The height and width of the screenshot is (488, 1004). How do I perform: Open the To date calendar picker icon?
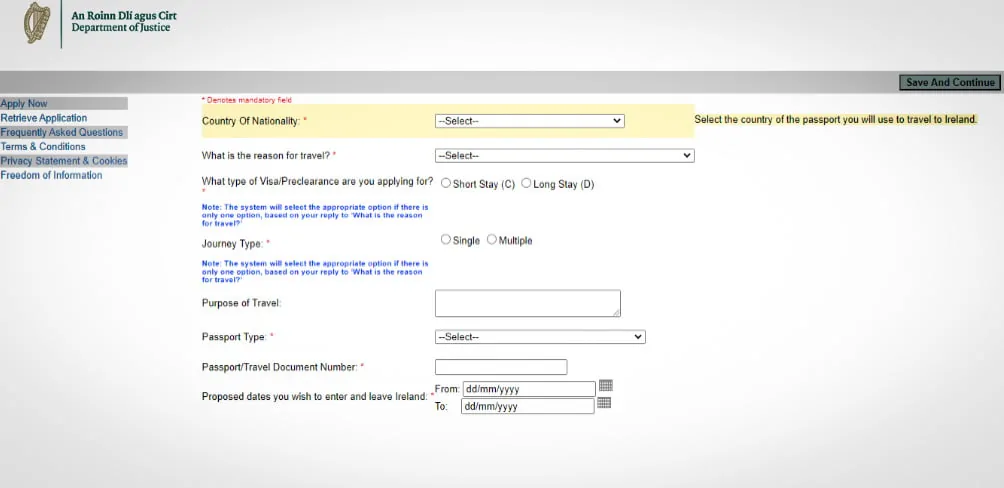(604, 403)
